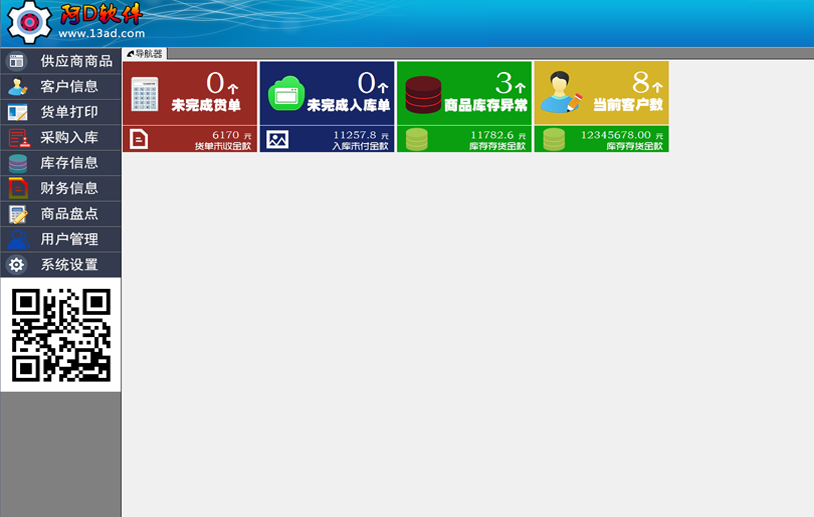This screenshot has height=517, width=814.
Task: Click the www.13ad.com link
Action: (102, 33)
